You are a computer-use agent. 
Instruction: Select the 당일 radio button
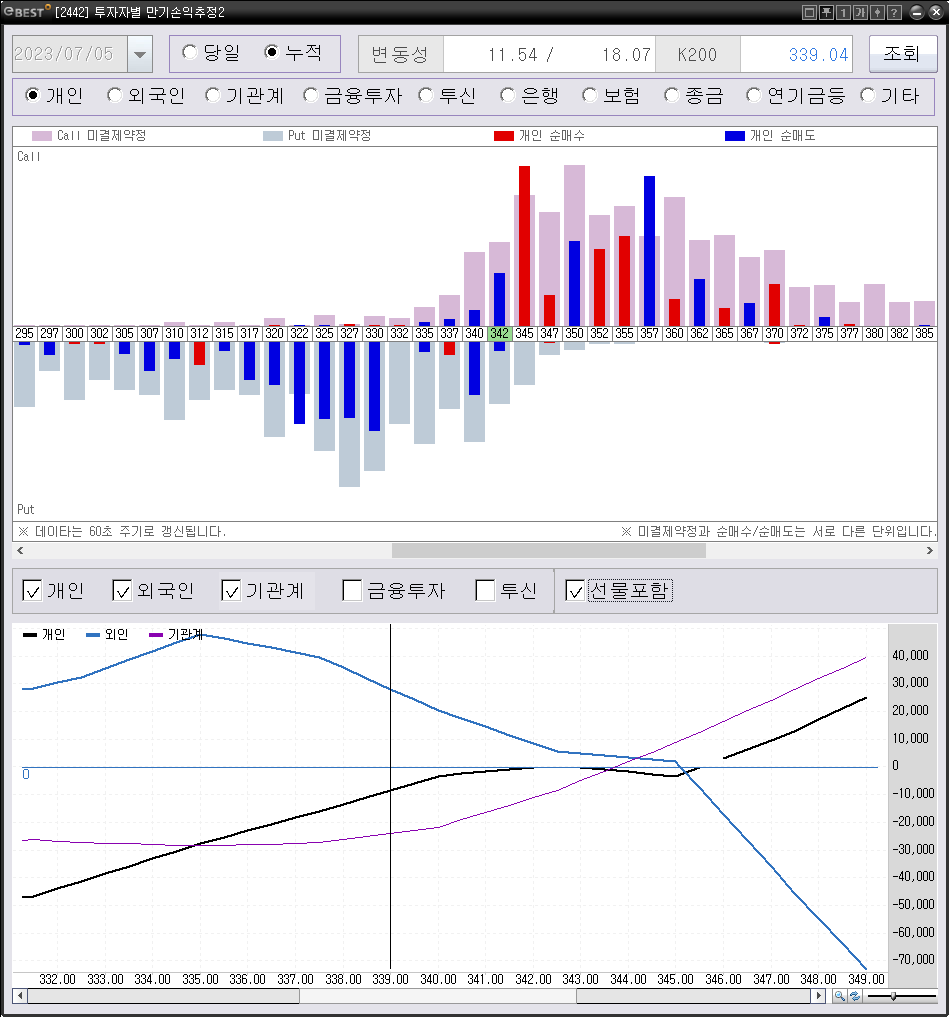pyautogui.click(x=189, y=52)
